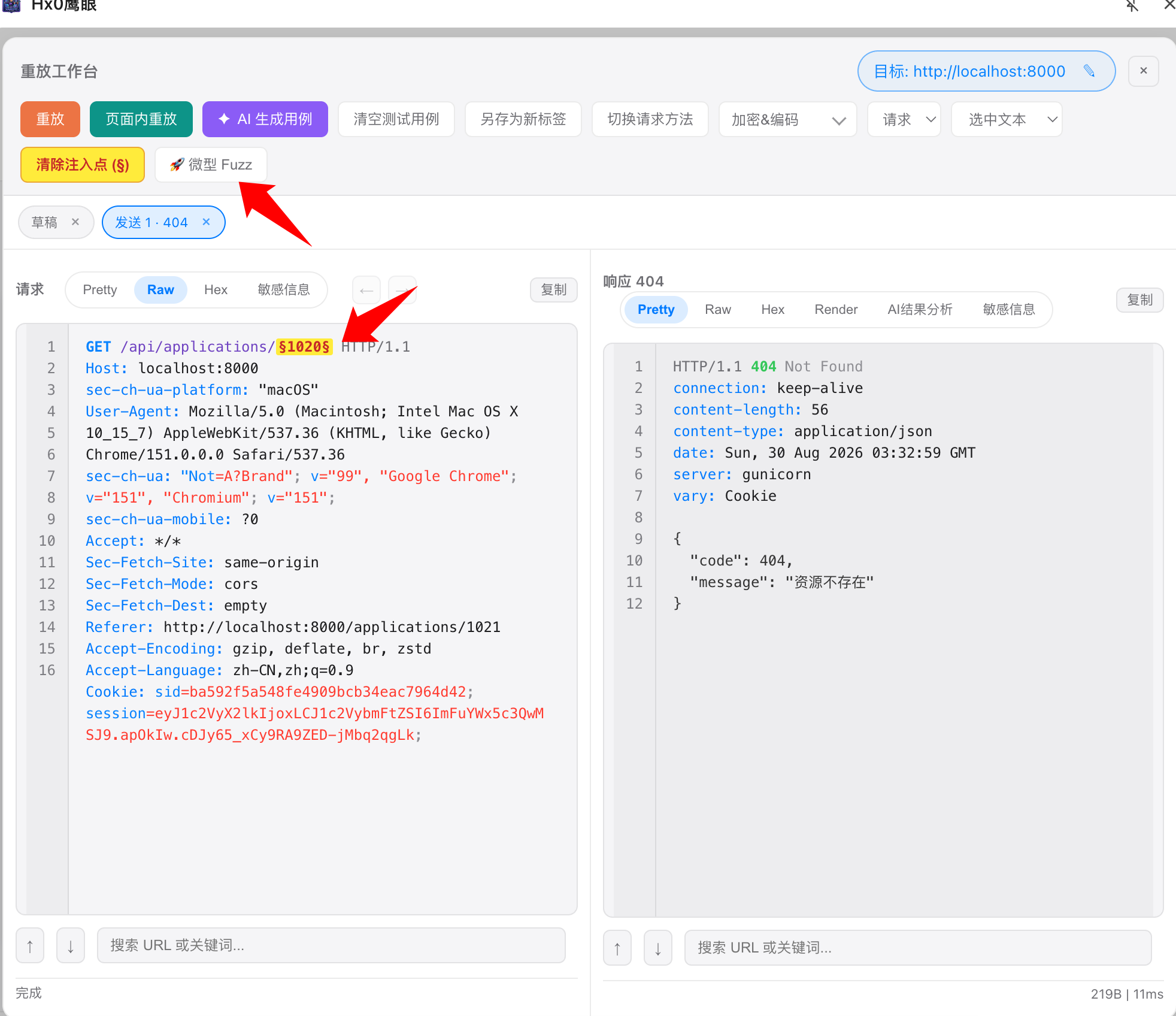Save as new tab with 另存为新标签
Viewport: 1176px width, 1016px height.
pos(523,119)
